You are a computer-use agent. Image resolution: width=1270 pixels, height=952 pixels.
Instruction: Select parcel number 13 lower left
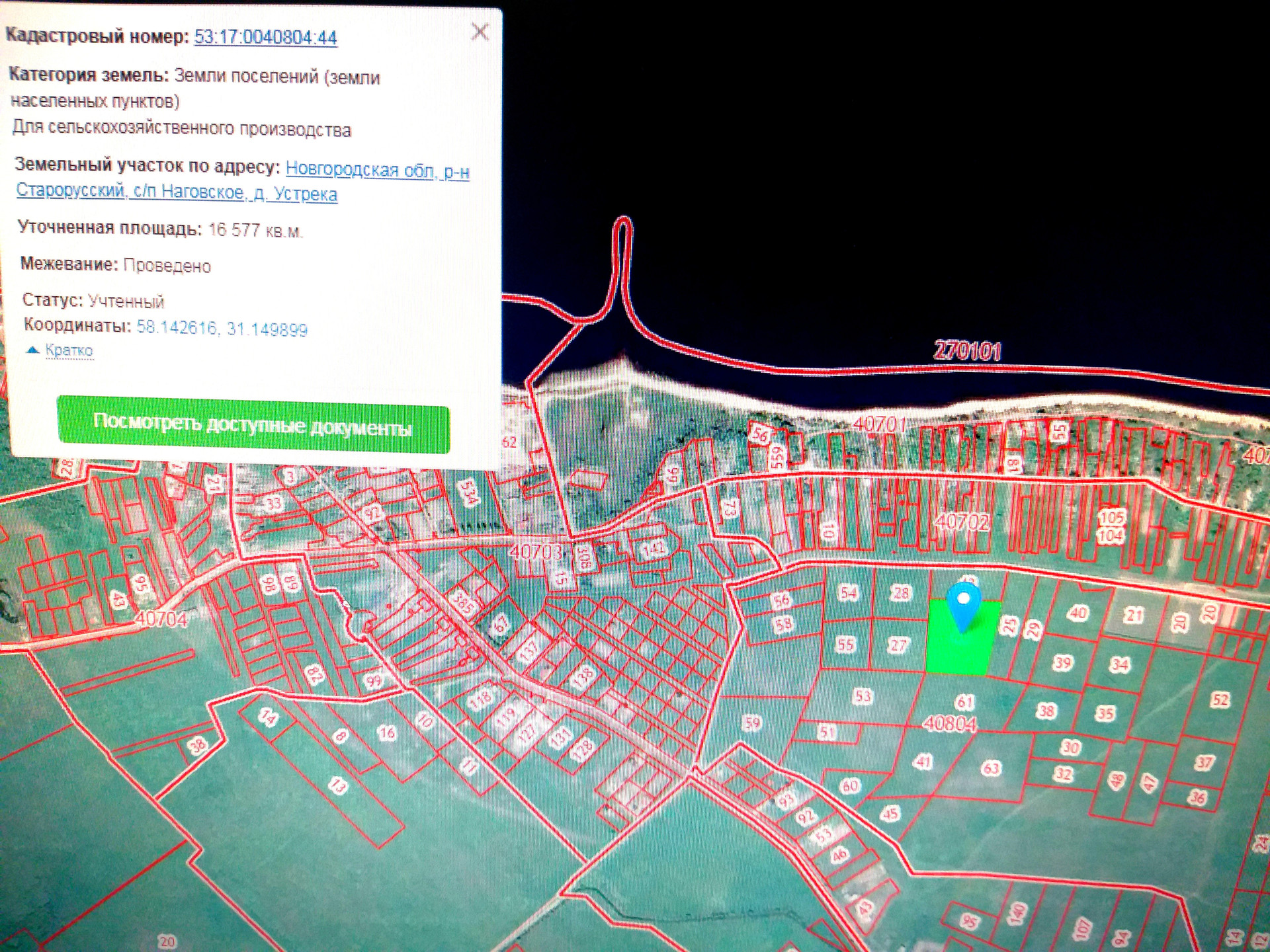338,785
